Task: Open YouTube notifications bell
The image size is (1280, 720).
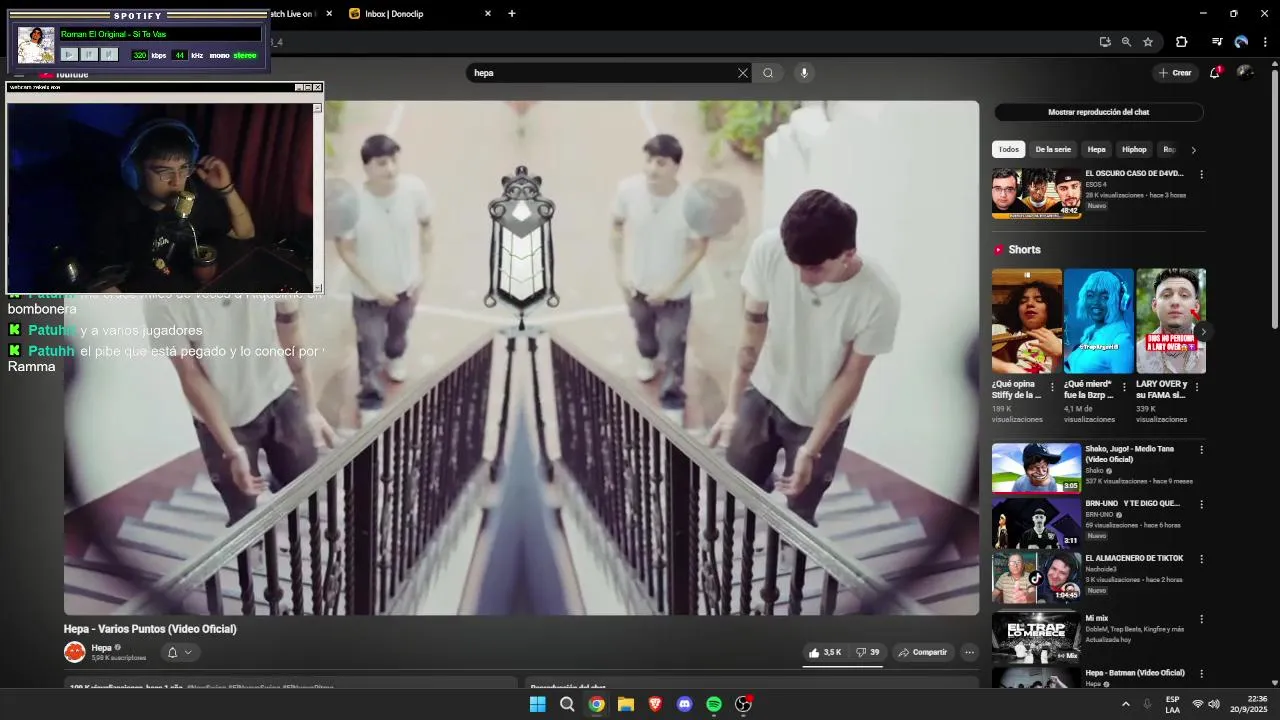Action: [x=1215, y=73]
